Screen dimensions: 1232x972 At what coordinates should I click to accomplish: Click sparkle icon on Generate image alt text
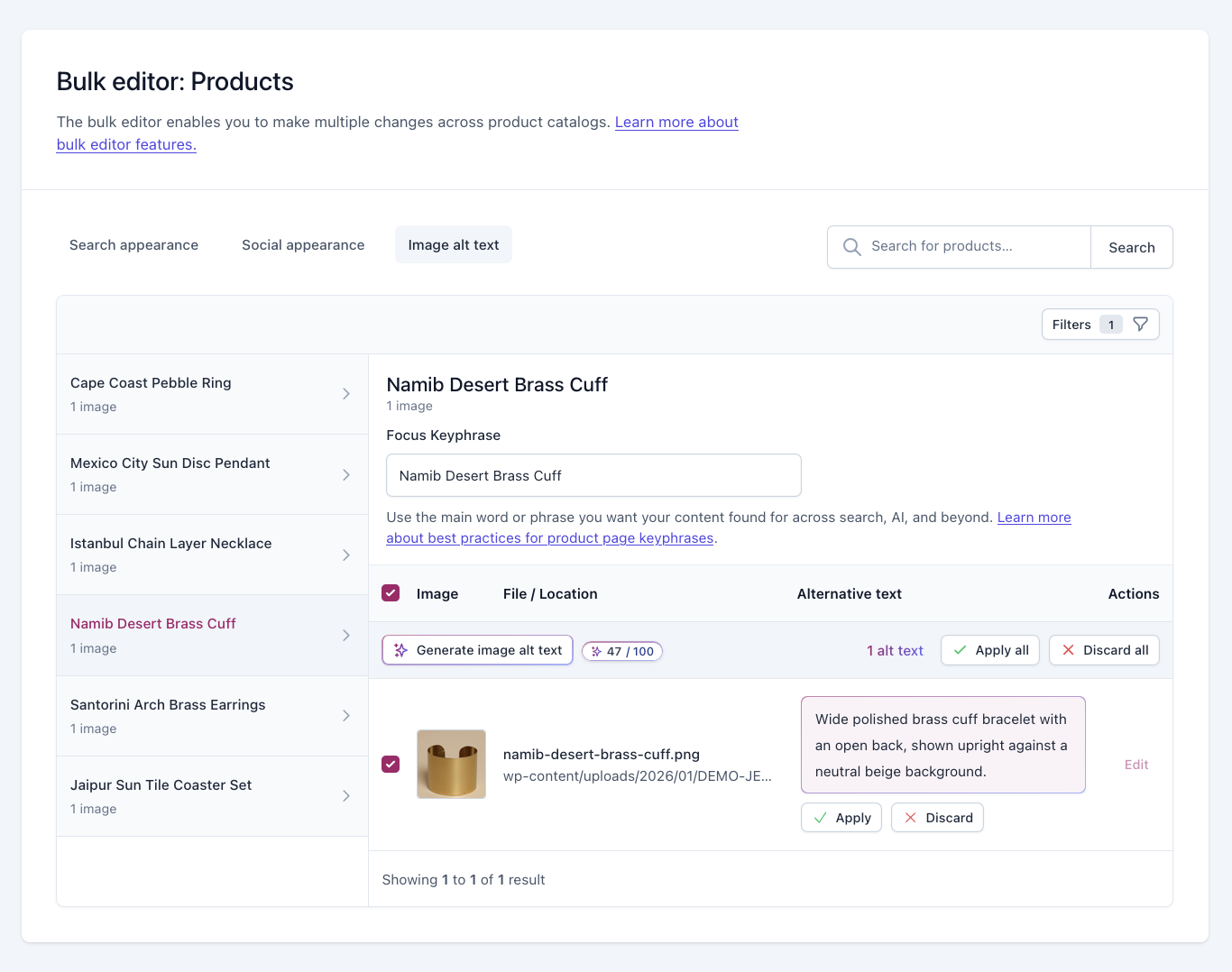click(x=401, y=650)
